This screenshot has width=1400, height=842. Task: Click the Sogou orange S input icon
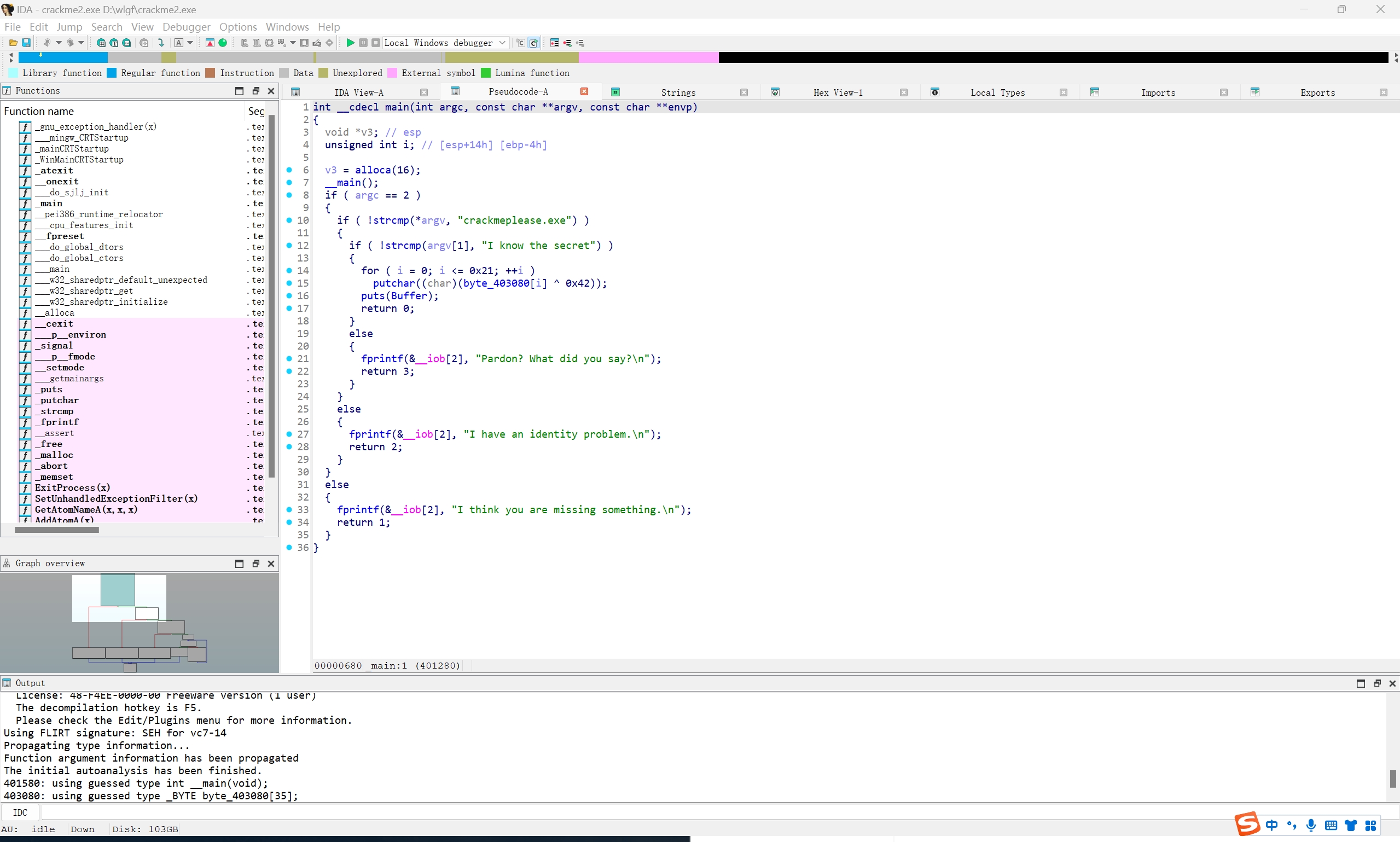pyautogui.click(x=1247, y=824)
